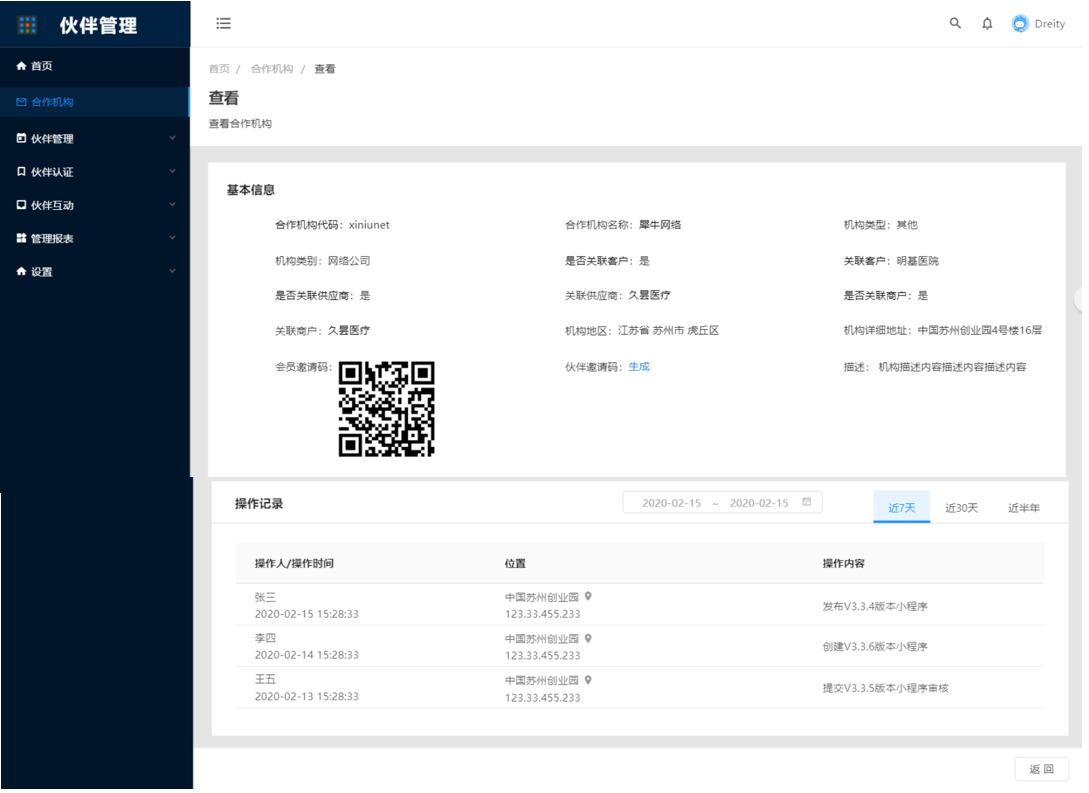Click the 生成 partner invite code link

(639, 367)
